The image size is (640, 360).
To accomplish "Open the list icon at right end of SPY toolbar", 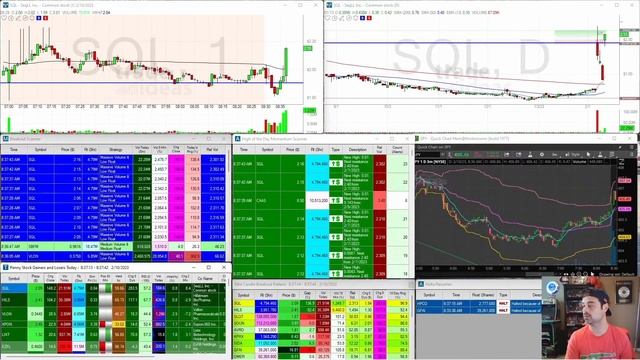I will [612, 155].
